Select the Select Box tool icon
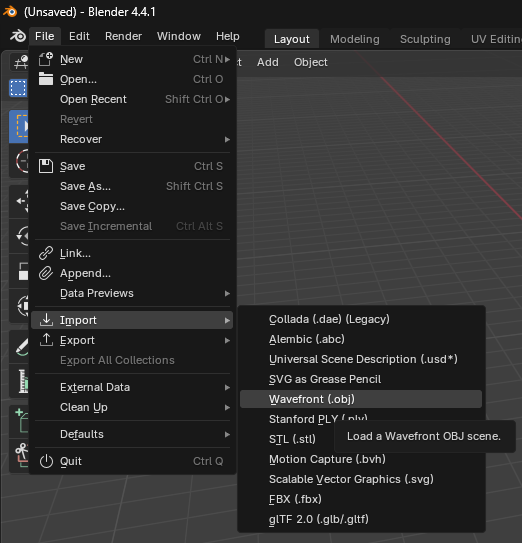 (19, 126)
